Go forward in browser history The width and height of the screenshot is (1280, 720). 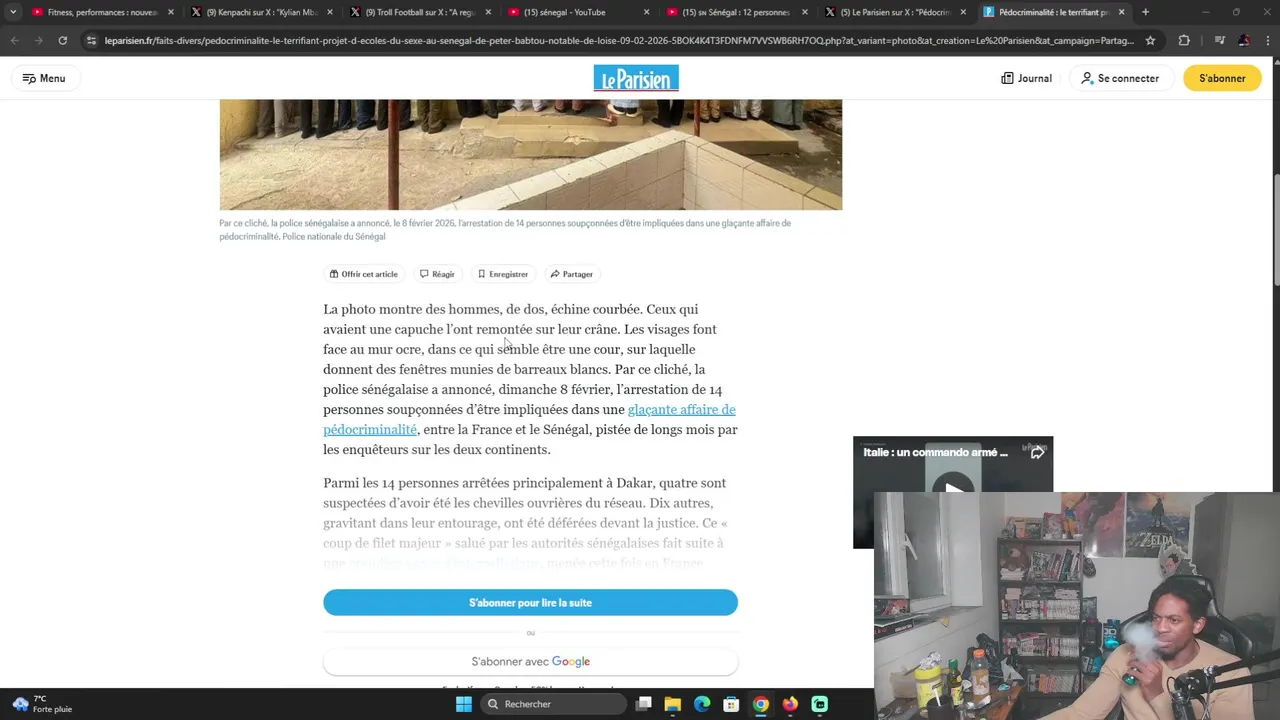click(x=38, y=40)
